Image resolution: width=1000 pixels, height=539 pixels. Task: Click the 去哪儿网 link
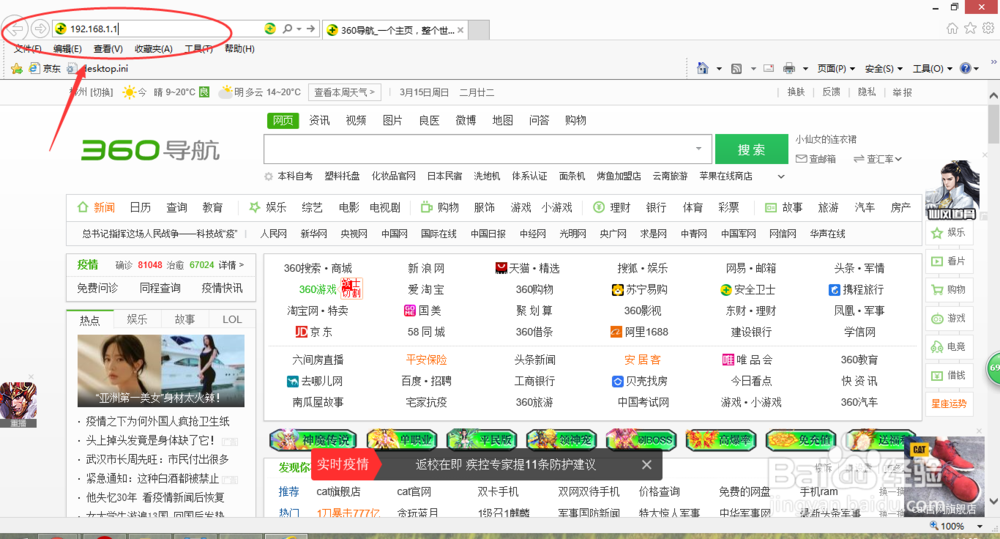coord(315,381)
